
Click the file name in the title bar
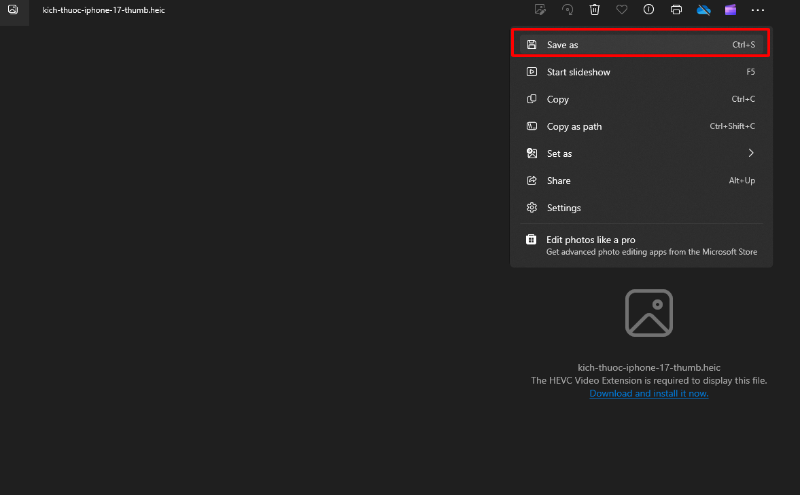coord(104,10)
